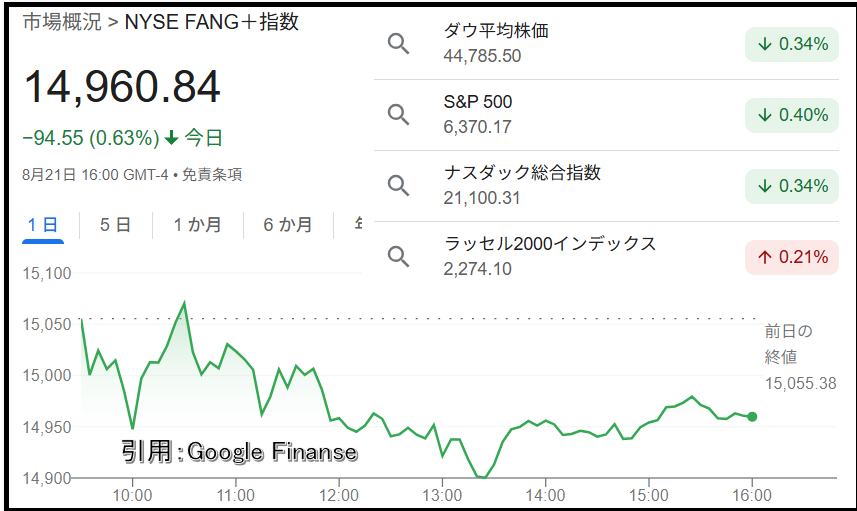This screenshot has height=511, width=857.
Task: Click the search icon beside ダウ平均株価
Action: pos(398,44)
